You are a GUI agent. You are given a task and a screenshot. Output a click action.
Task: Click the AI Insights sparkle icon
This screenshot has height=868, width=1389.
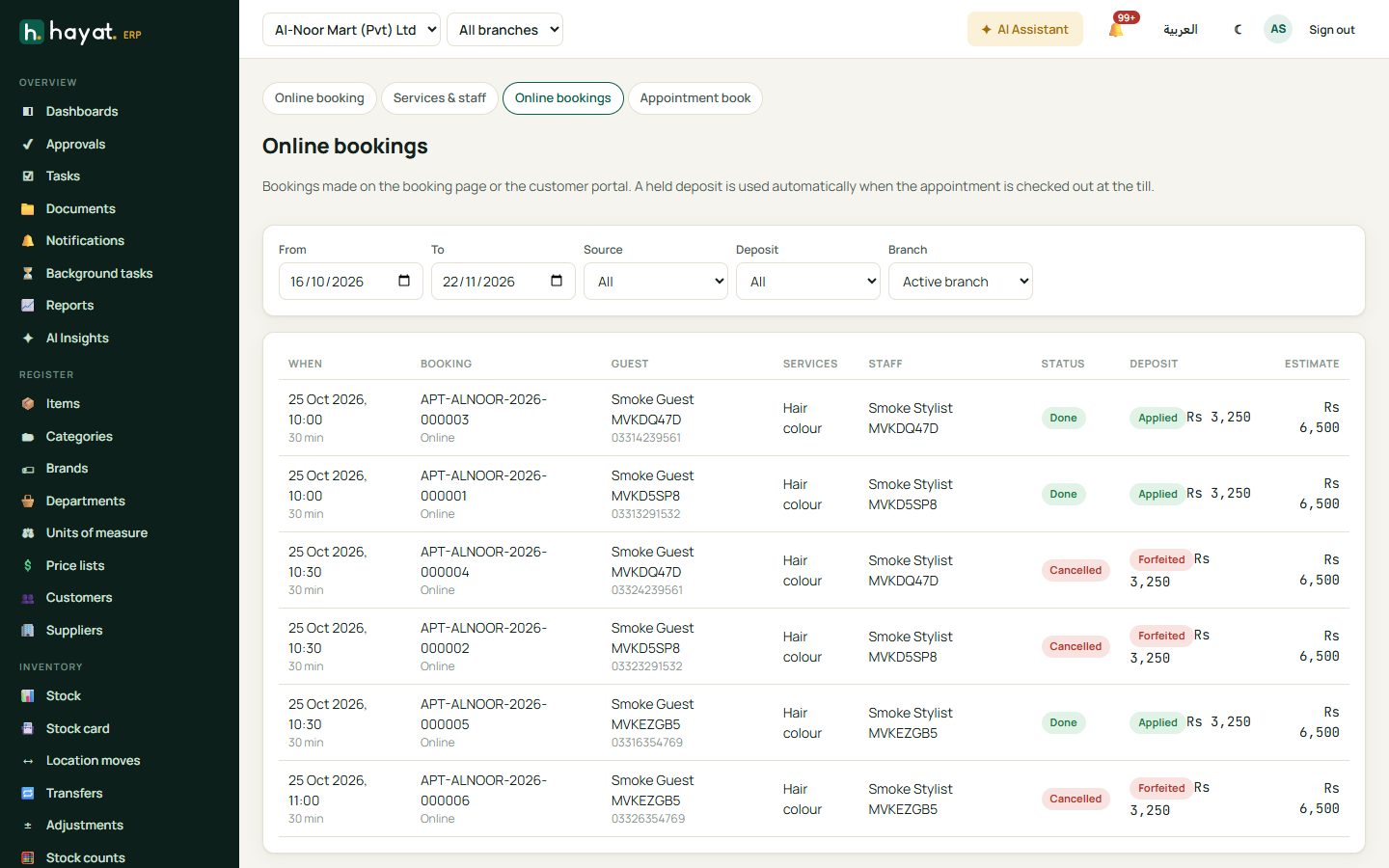(x=28, y=339)
